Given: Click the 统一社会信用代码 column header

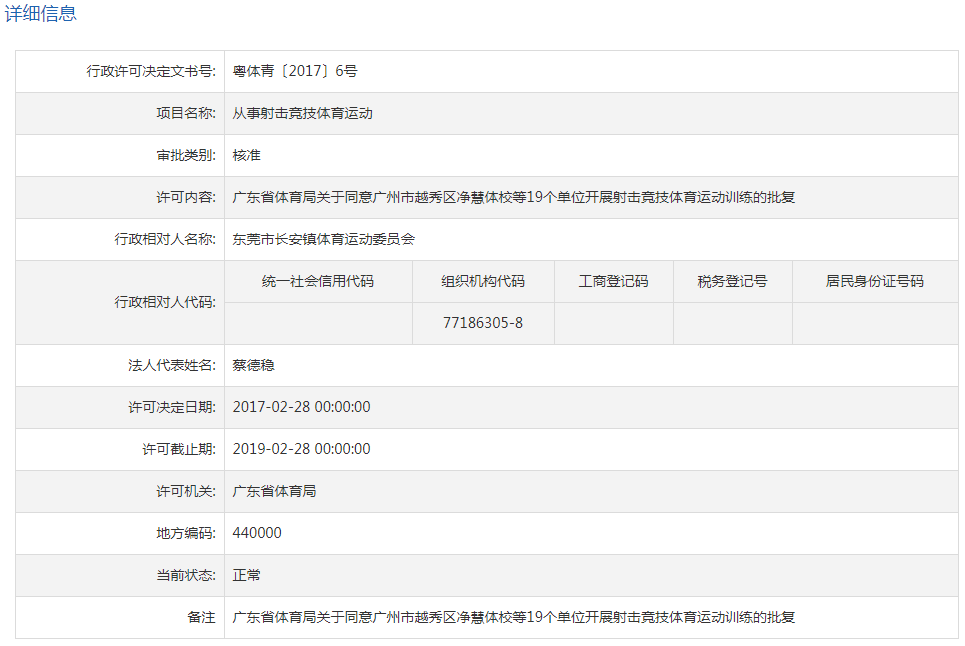Looking at the screenshot, I should pyautogui.click(x=318, y=282).
